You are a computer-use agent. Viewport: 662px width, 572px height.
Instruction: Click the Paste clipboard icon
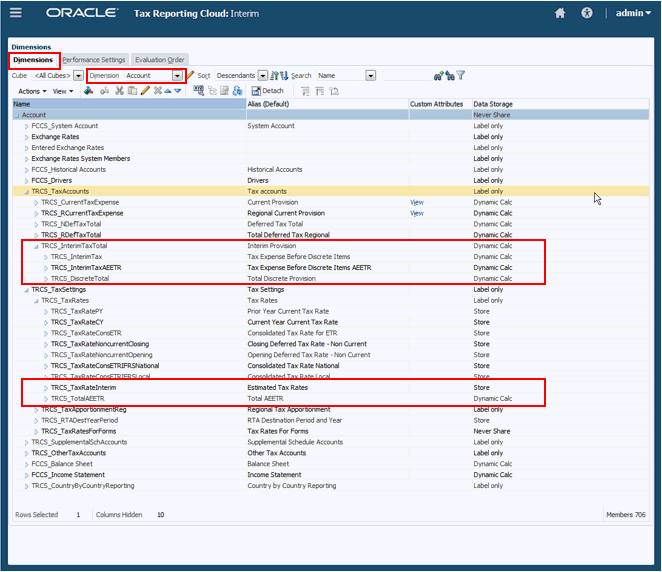click(132, 90)
